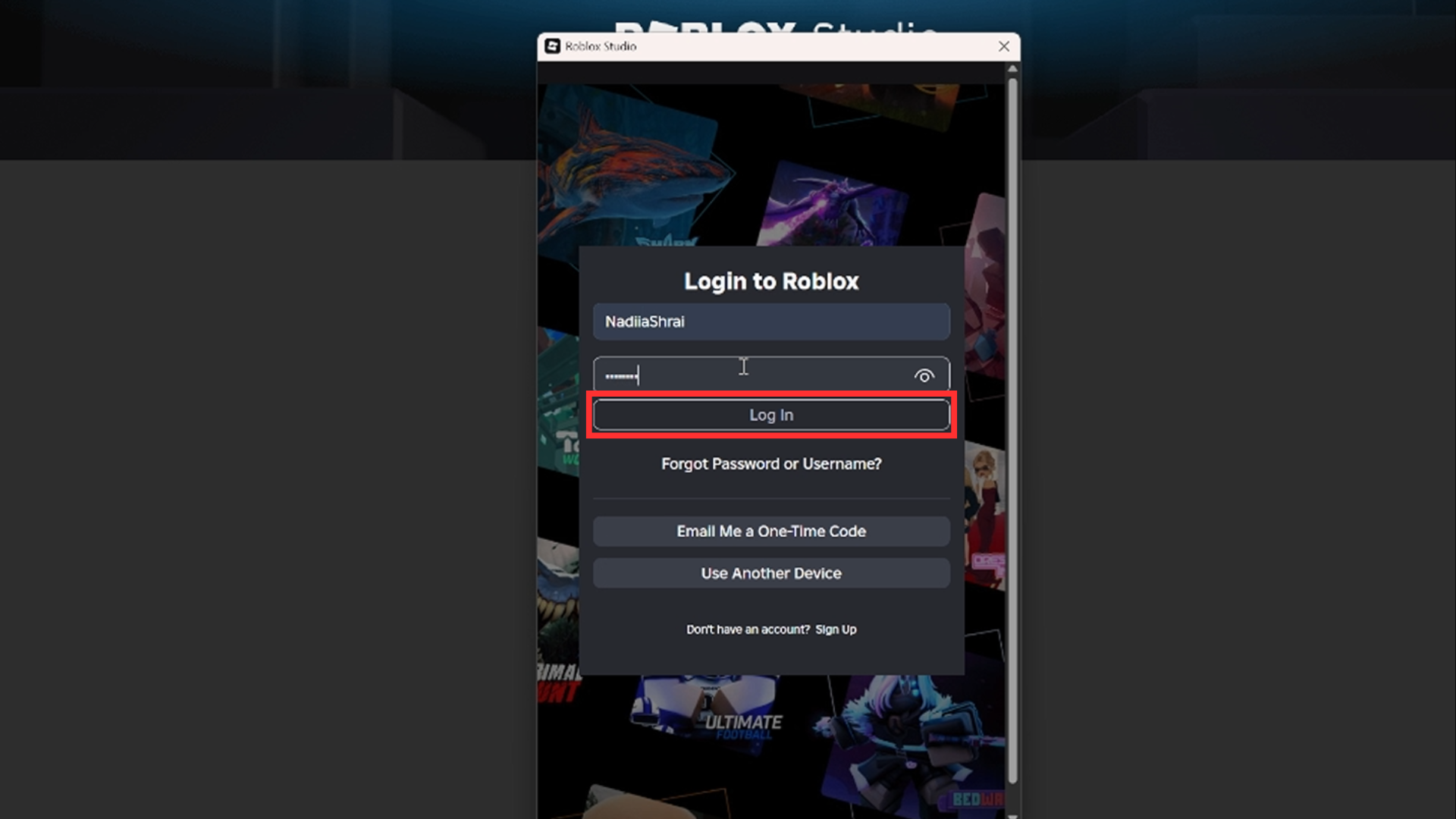Choose Email Me a One-Time Code
The width and height of the screenshot is (1456, 819).
[x=771, y=532]
